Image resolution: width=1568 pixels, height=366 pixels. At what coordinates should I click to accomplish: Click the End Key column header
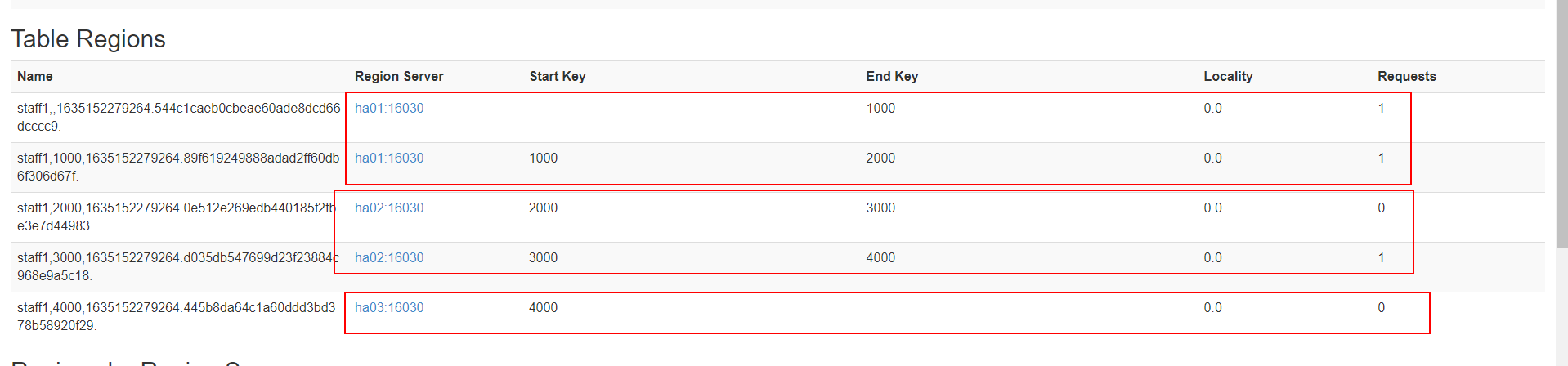(x=892, y=76)
